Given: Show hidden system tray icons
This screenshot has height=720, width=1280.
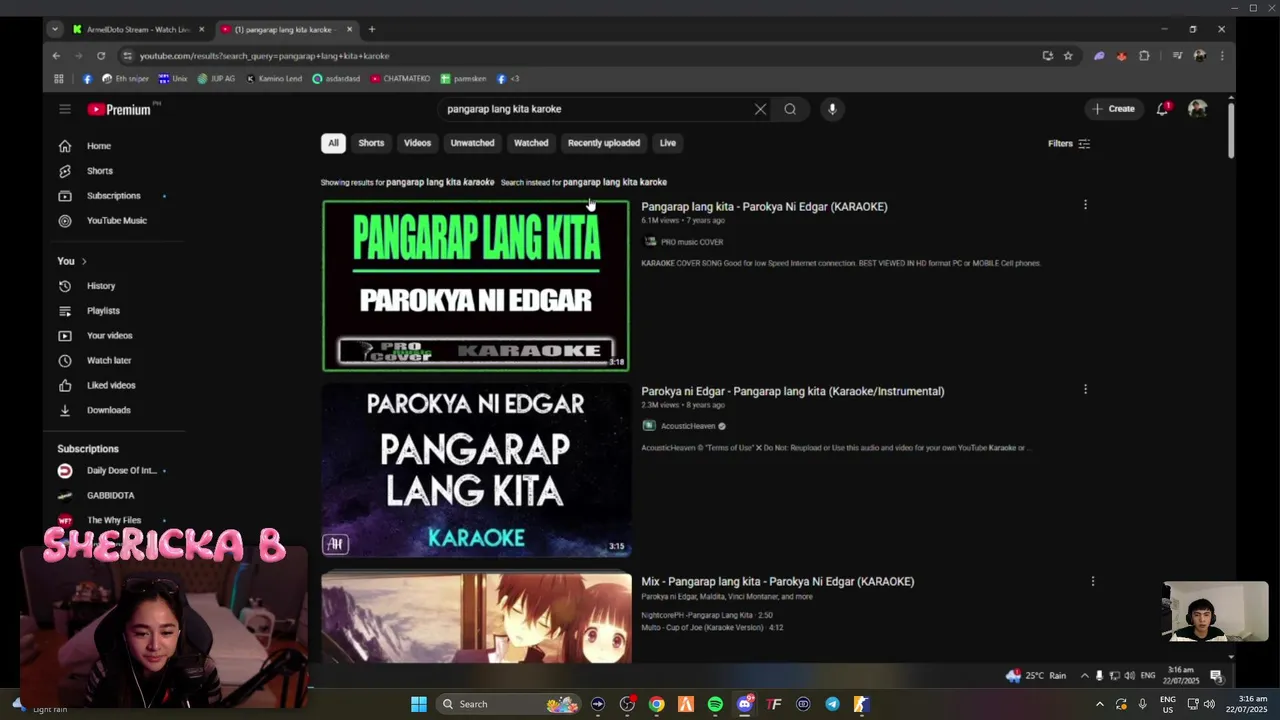Looking at the screenshot, I should pyautogui.click(x=1100, y=704).
